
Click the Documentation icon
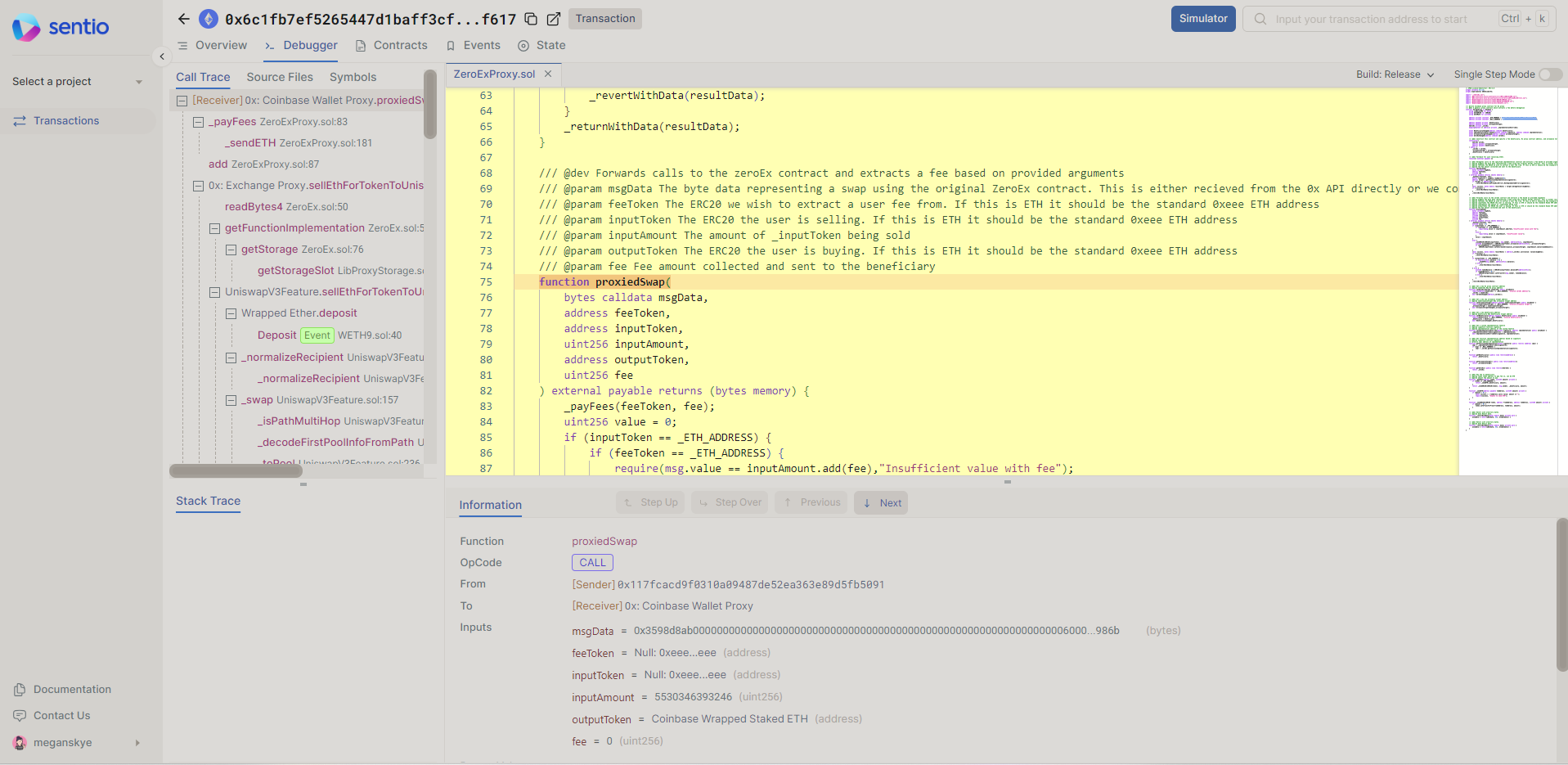18,689
